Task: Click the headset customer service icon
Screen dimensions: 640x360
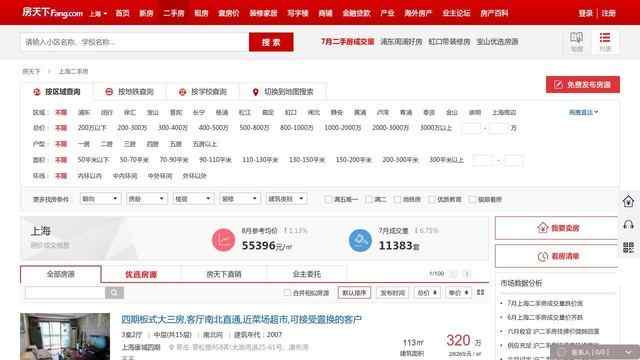Action: point(629,224)
